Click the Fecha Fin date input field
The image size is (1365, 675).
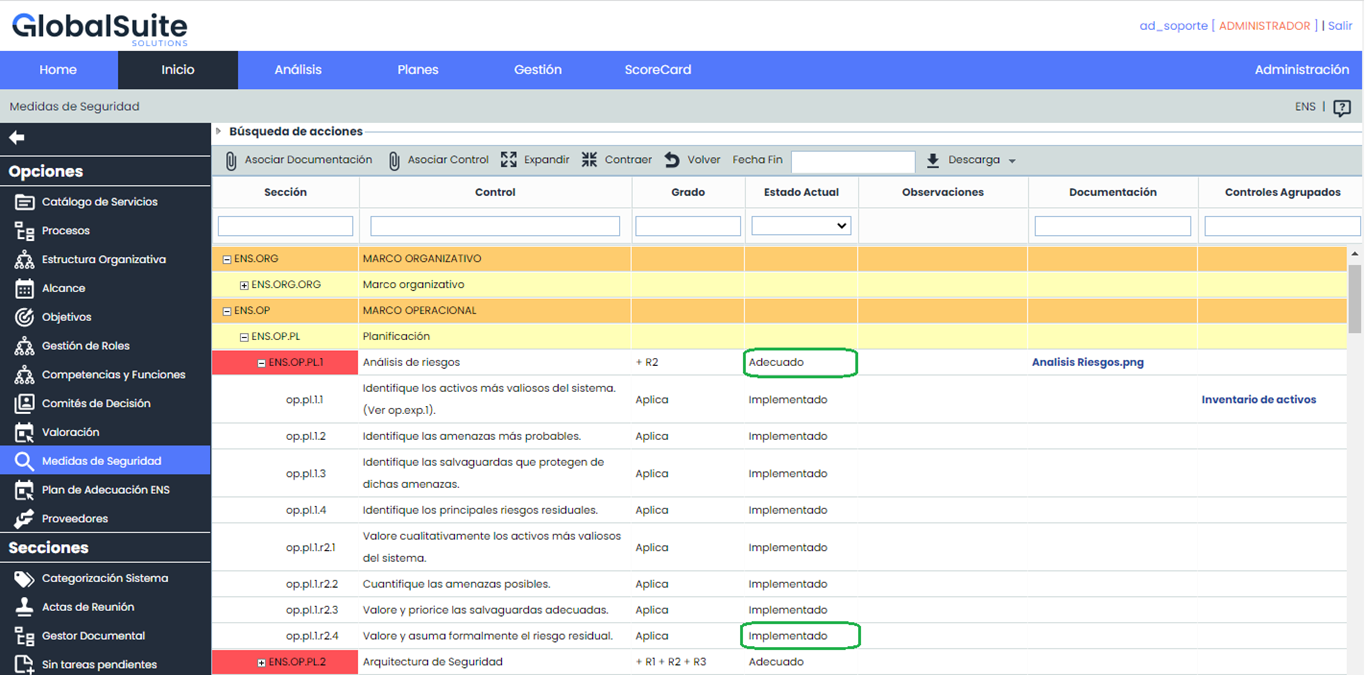852,161
